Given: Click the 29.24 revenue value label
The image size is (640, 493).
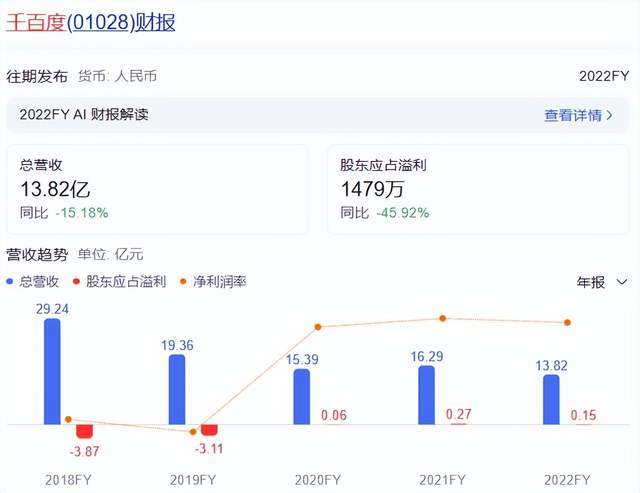Looking at the screenshot, I should (52, 309).
